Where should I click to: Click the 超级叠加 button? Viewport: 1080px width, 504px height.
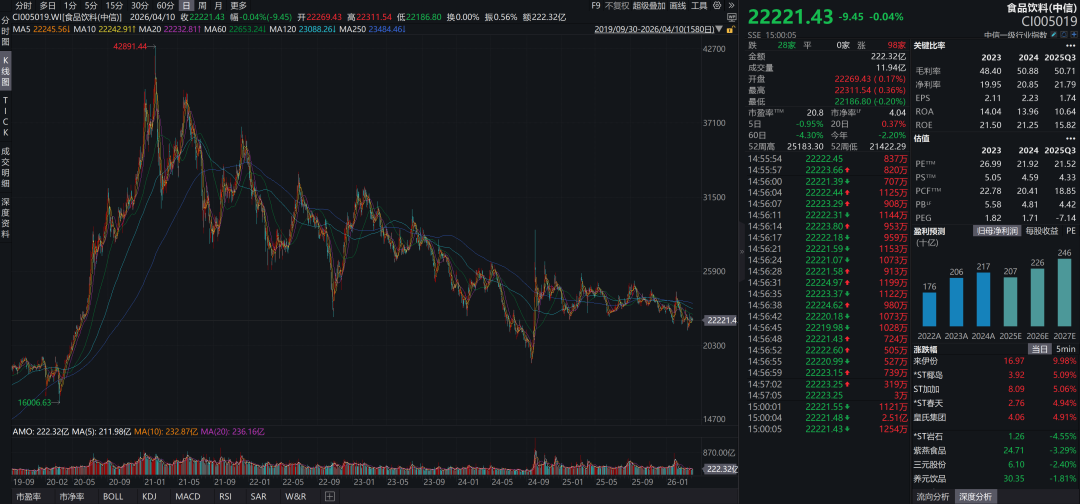650,6
